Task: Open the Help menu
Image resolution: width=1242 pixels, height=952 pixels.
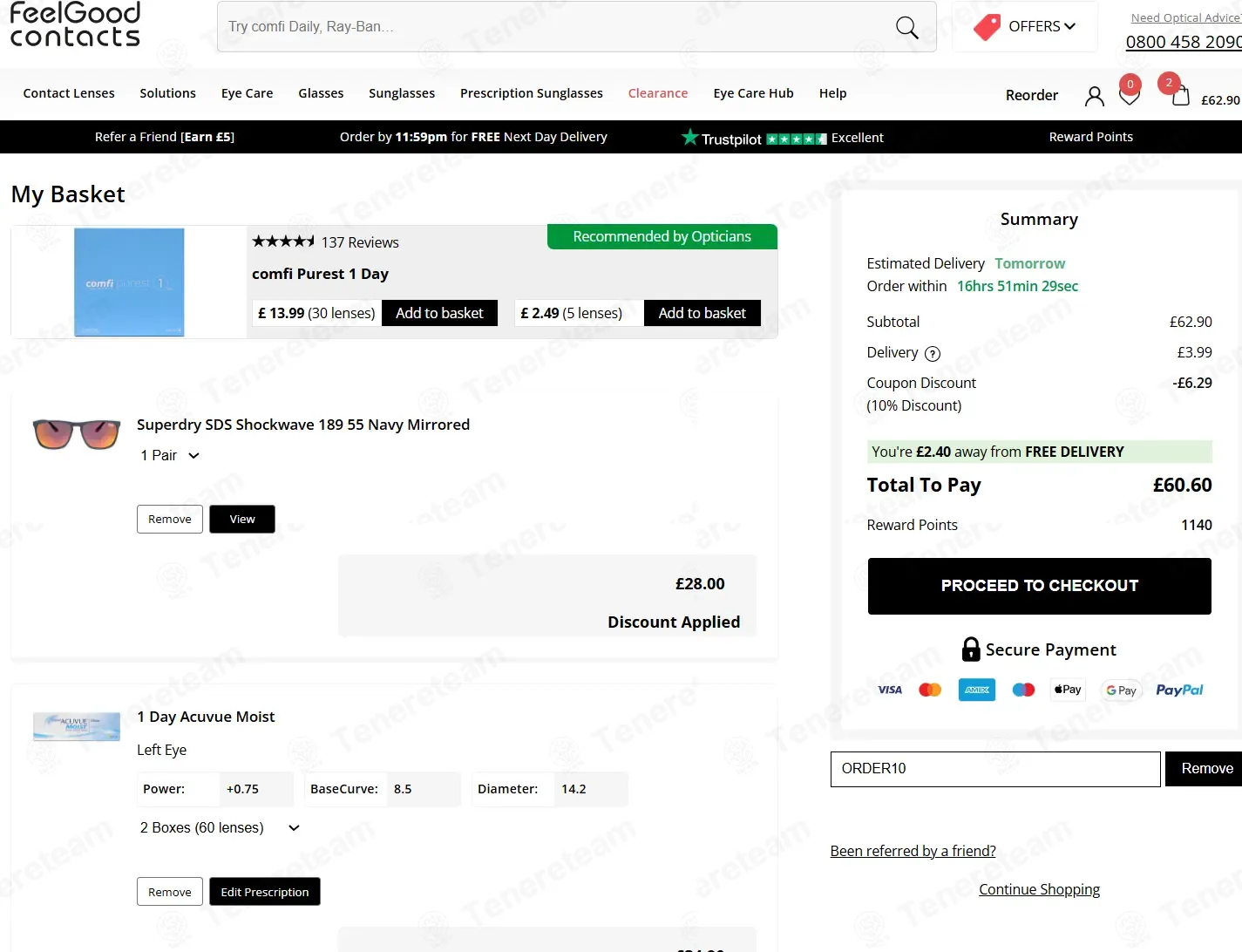Action: click(832, 93)
